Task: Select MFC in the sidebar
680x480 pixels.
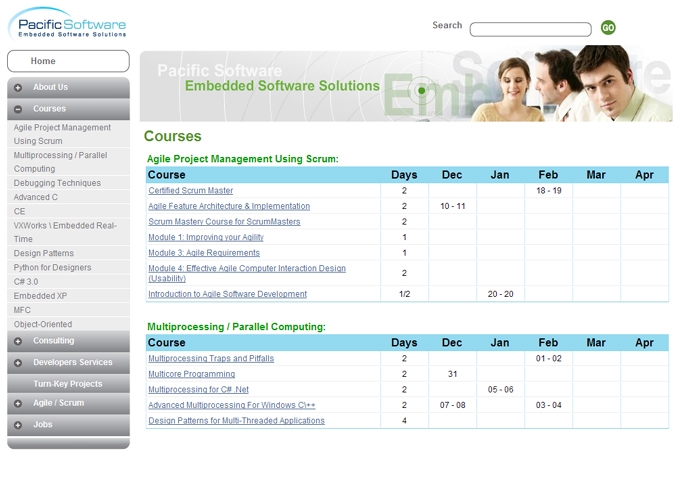Action: click(68, 310)
